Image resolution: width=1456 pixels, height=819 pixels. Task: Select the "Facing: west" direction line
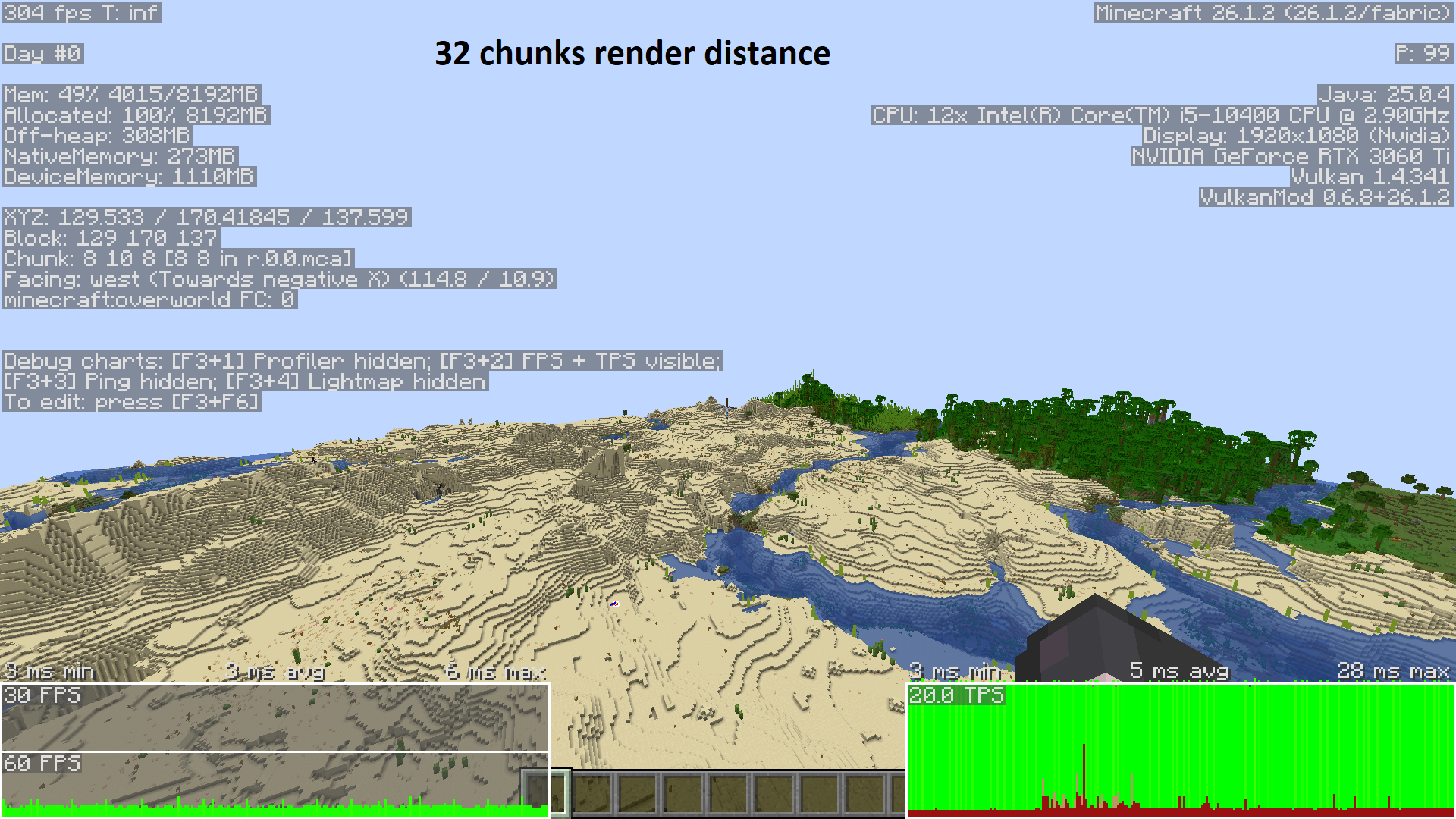click(x=280, y=279)
